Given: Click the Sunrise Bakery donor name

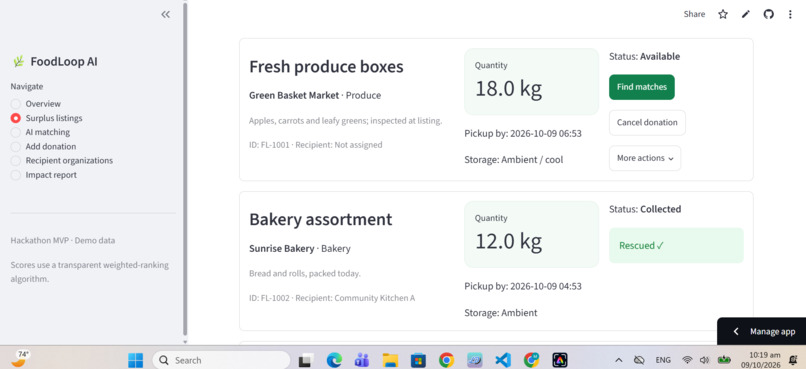Looking at the screenshot, I should (x=282, y=248).
